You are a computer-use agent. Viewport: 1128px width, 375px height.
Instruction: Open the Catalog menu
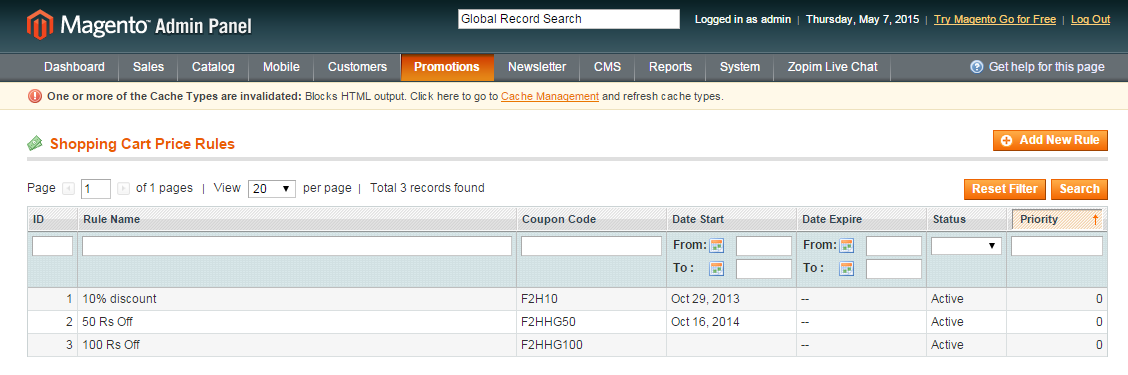[213, 67]
